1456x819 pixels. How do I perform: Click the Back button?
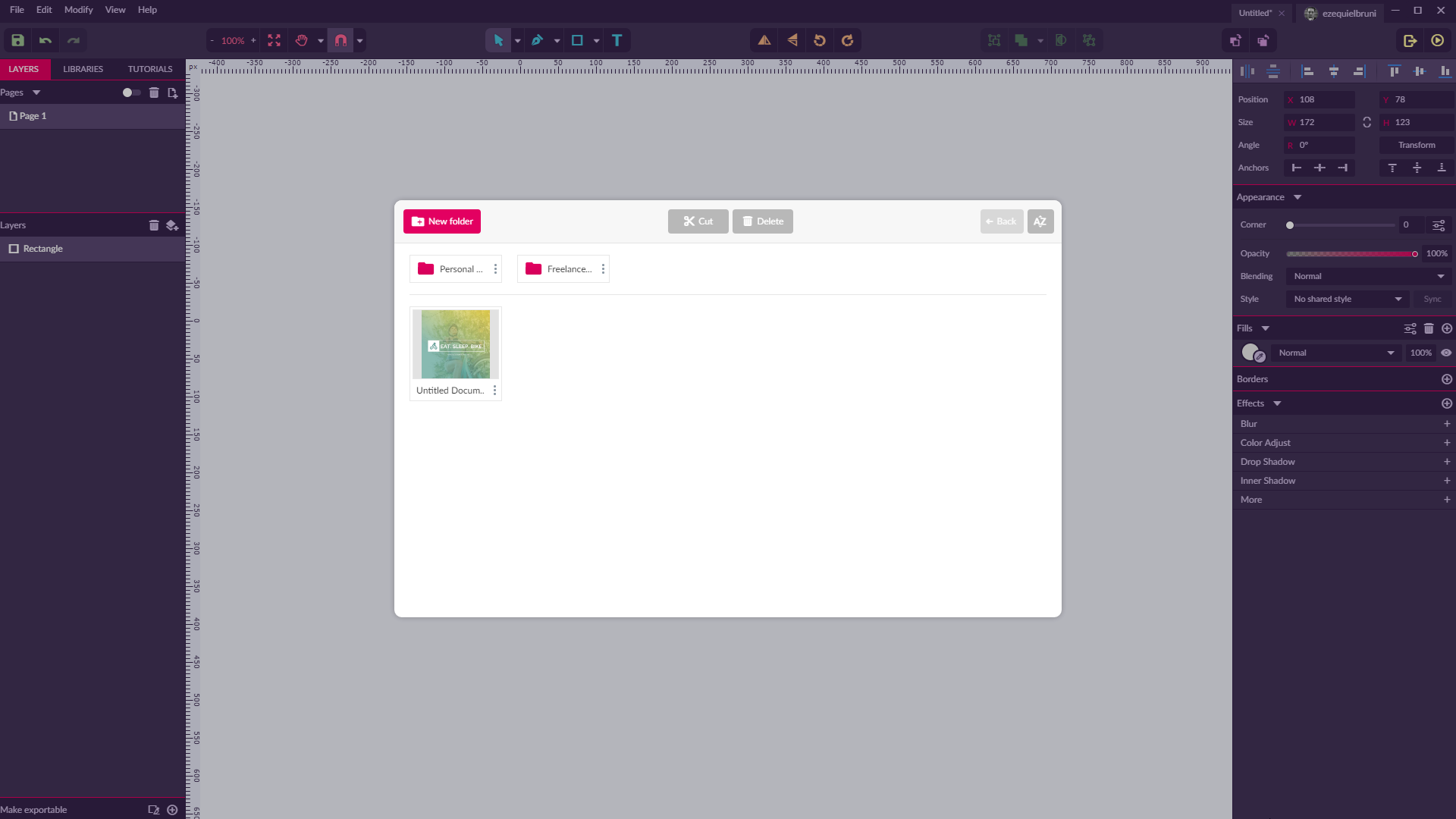coord(1002,221)
